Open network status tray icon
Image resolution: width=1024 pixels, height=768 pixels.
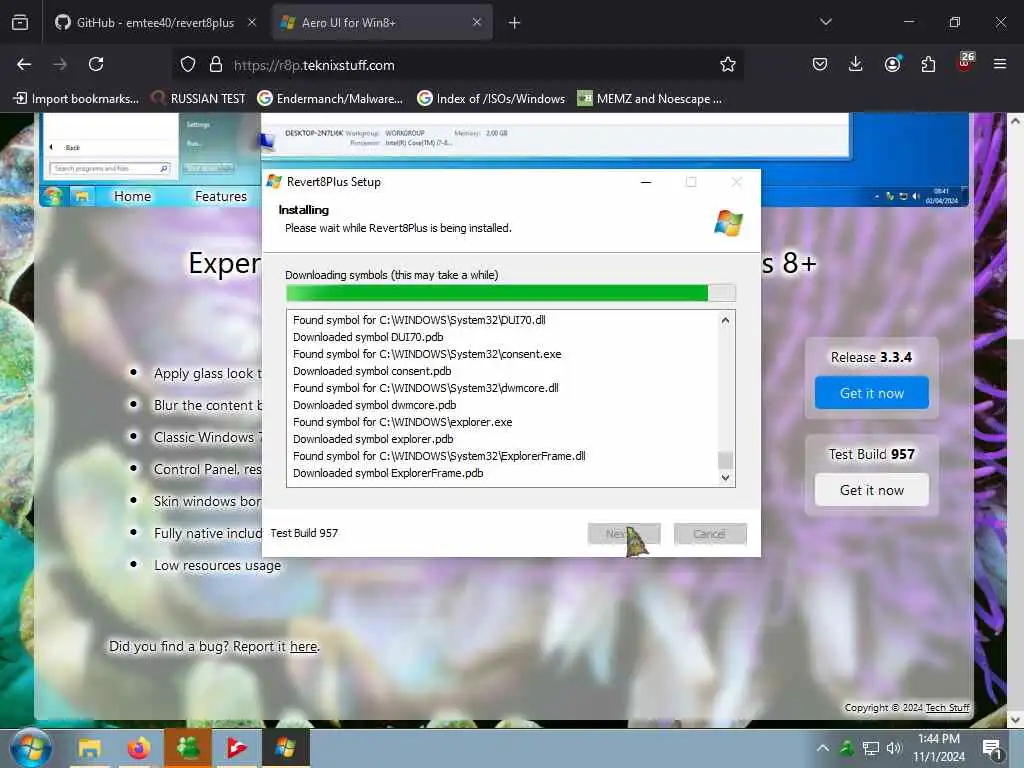[x=871, y=748]
